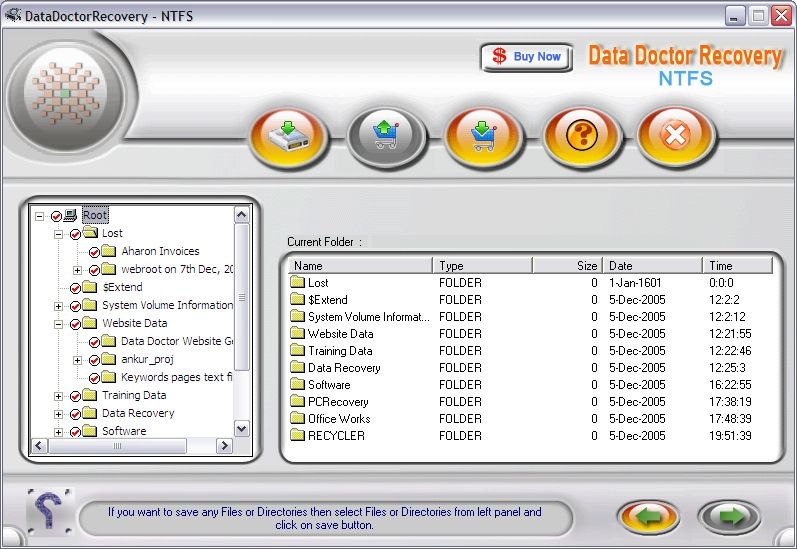
Task: Click the grey cart with up arrow button
Action: pos(387,137)
